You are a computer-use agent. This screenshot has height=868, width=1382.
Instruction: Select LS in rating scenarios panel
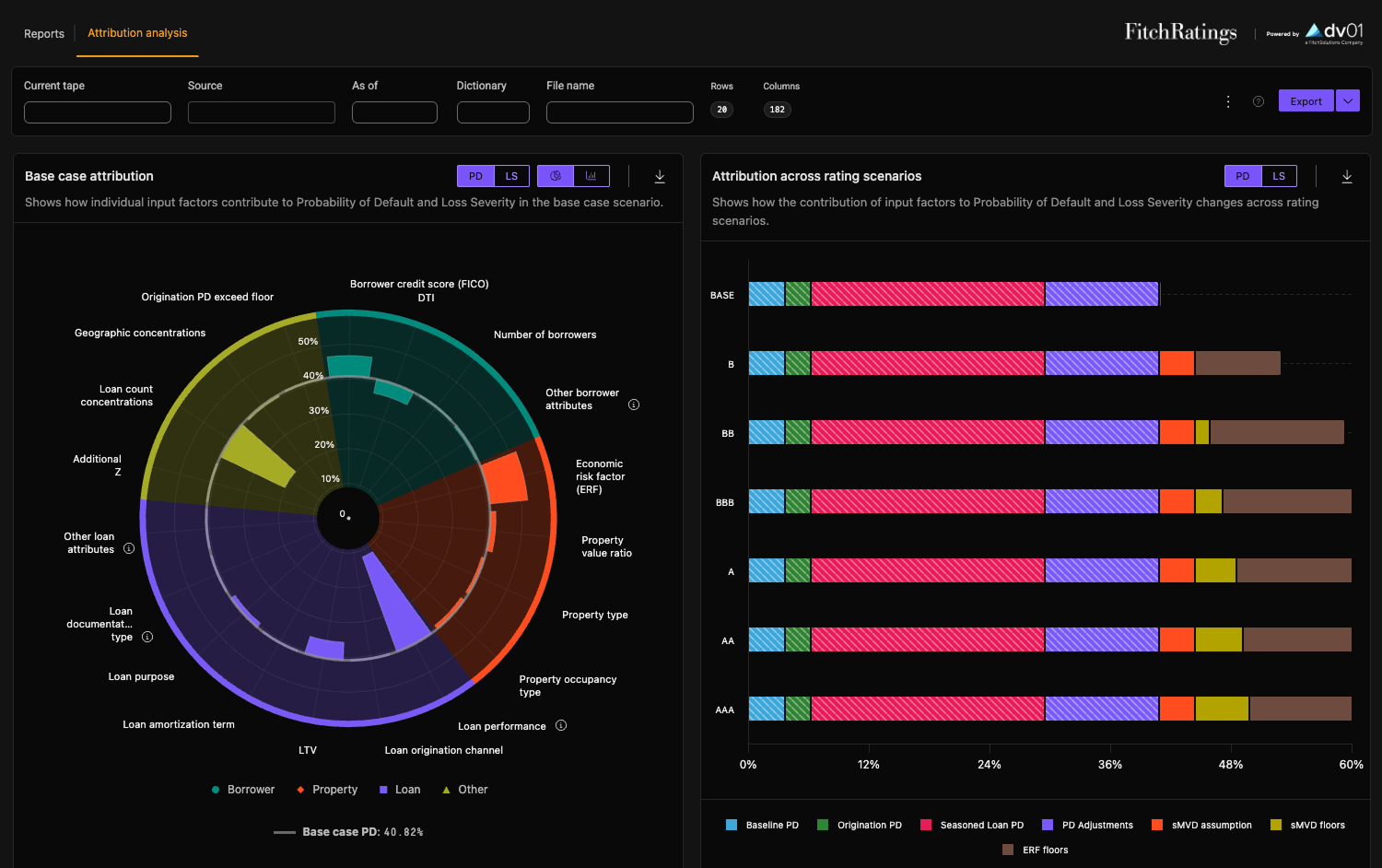pos(1279,176)
